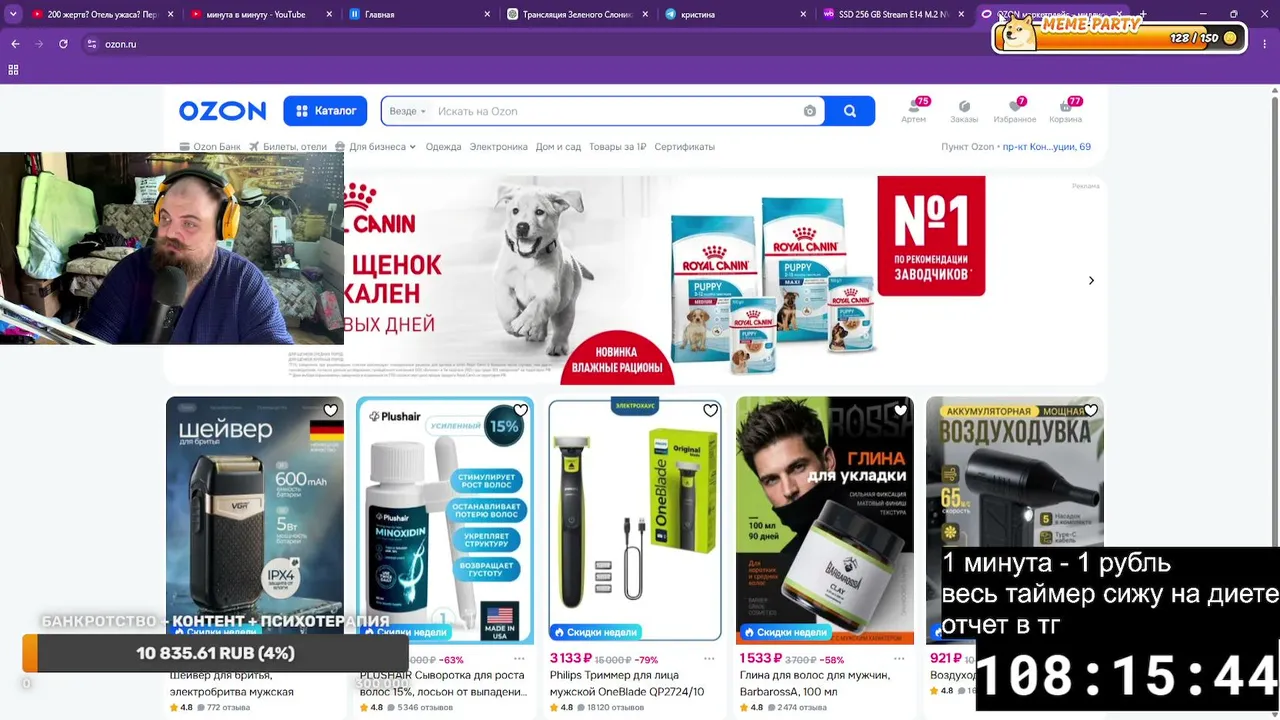
Task: View site information icon in address bar
Action: pos(92,44)
